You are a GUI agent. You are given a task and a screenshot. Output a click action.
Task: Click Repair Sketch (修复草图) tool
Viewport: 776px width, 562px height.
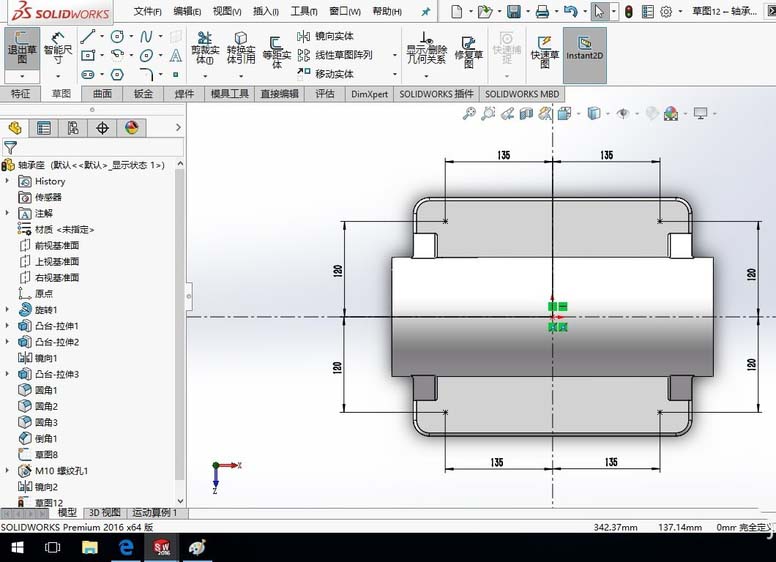tap(468, 51)
